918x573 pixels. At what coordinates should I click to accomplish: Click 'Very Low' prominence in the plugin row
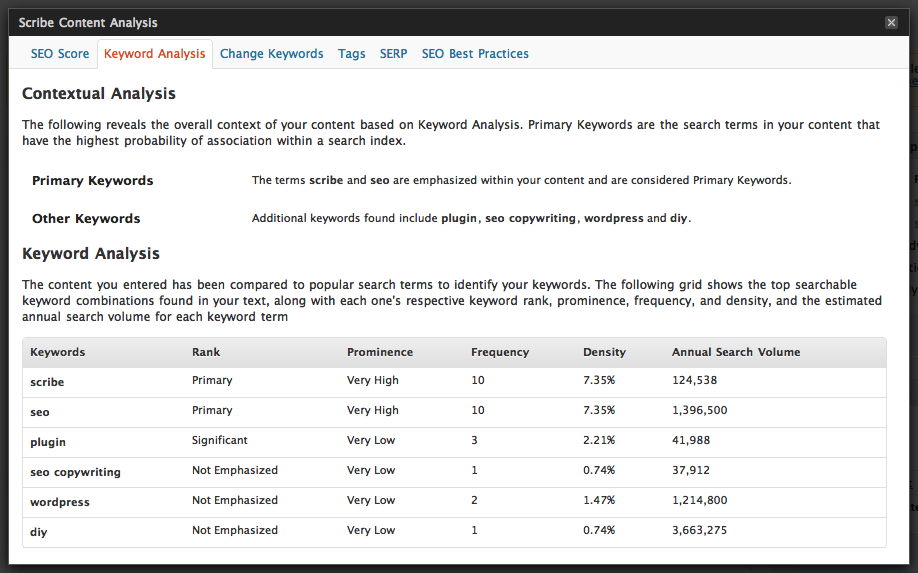click(x=371, y=440)
